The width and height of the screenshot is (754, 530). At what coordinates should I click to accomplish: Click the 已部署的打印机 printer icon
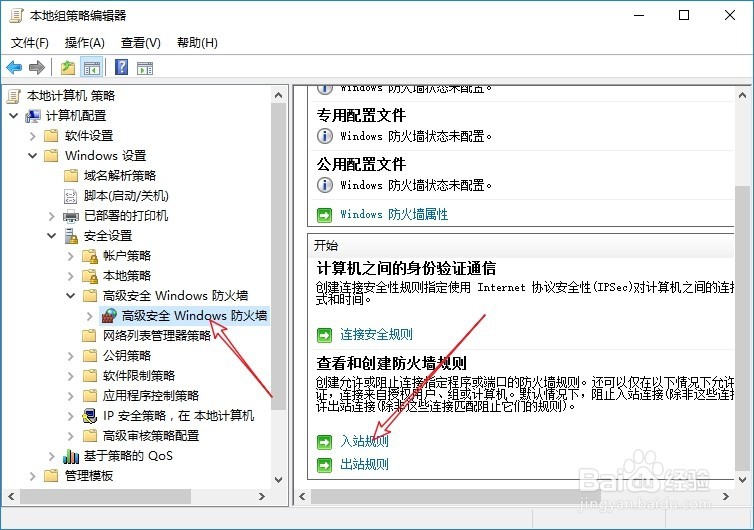pos(71,216)
